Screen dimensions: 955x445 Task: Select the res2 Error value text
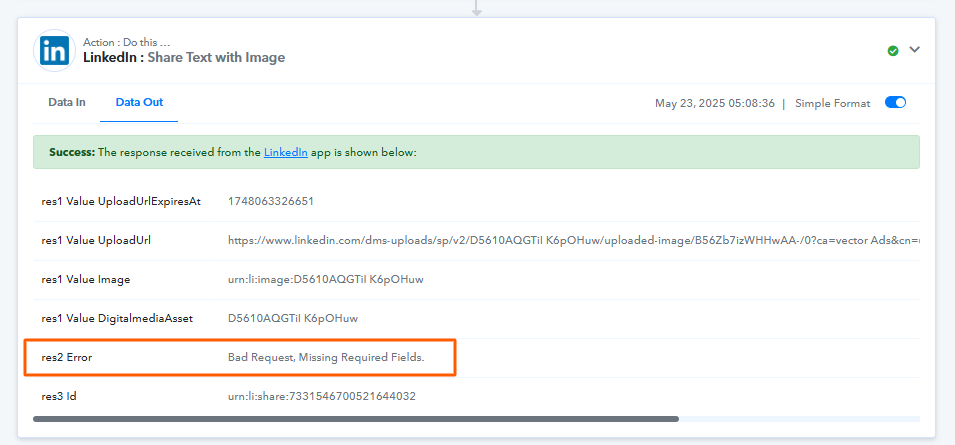pos(326,357)
